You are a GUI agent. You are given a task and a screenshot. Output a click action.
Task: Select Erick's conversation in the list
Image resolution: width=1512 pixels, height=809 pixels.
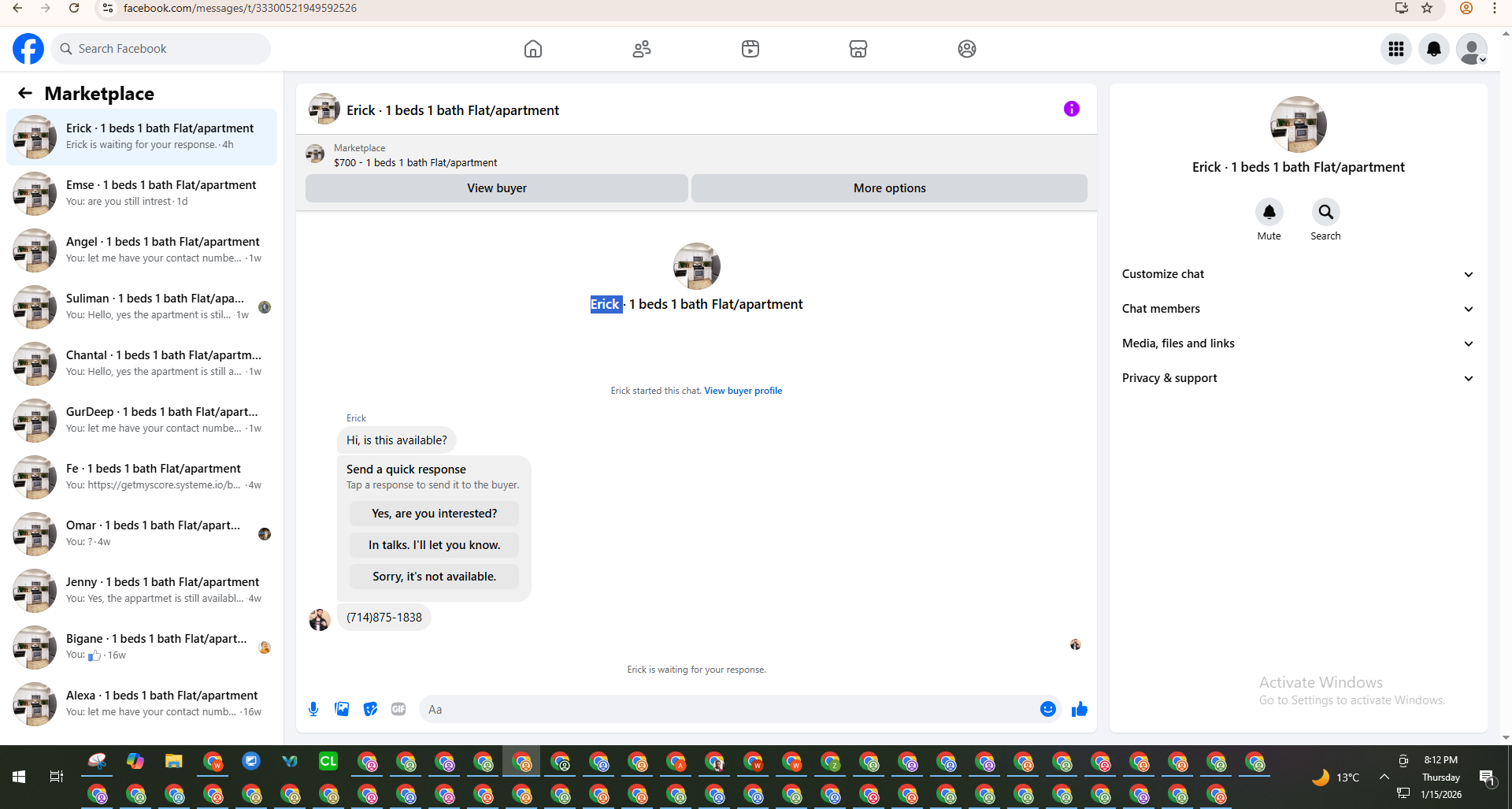point(142,137)
